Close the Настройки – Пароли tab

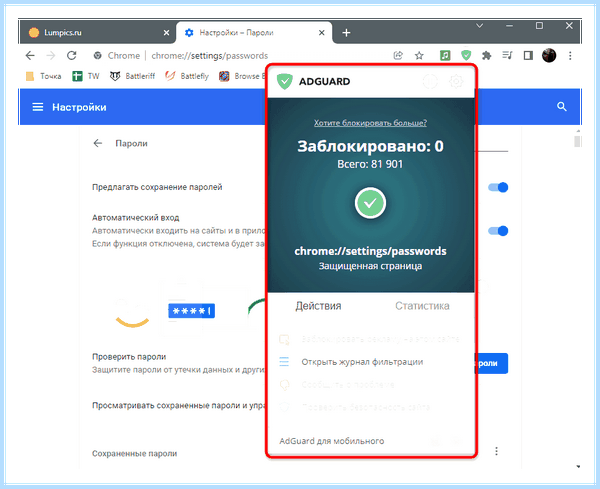click(x=322, y=33)
